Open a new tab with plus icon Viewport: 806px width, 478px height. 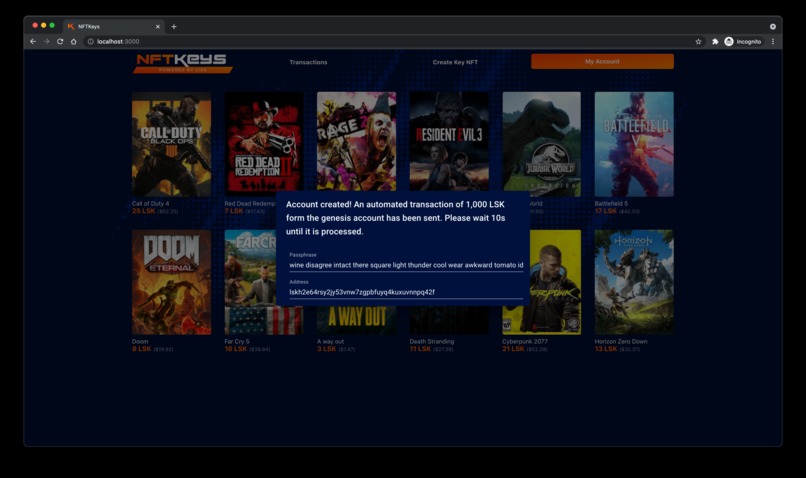[x=174, y=26]
